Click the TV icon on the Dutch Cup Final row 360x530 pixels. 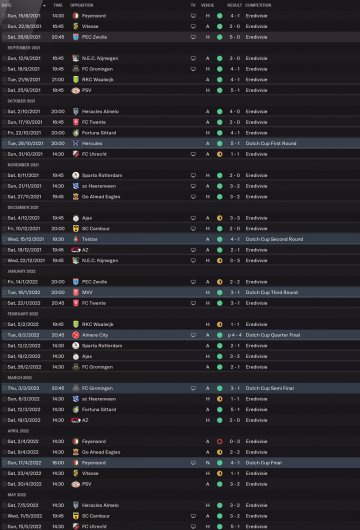coord(193,463)
